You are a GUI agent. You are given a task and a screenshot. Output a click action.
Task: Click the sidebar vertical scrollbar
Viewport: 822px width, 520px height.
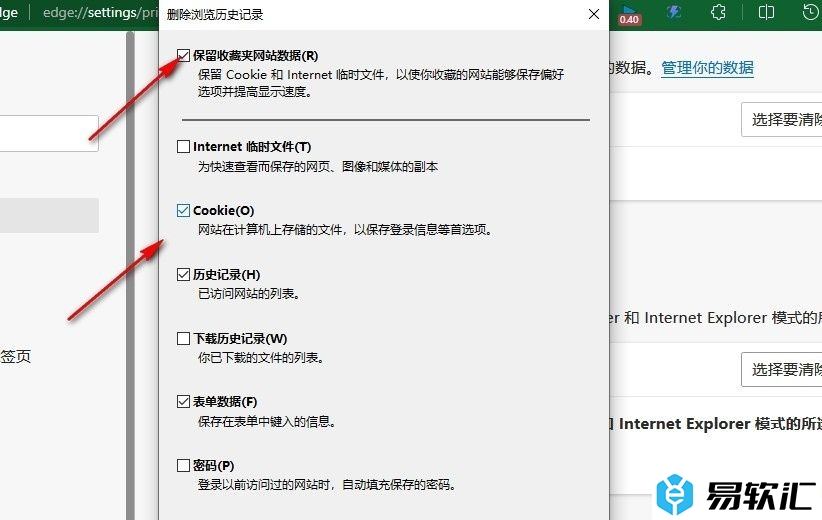(x=130, y=275)
